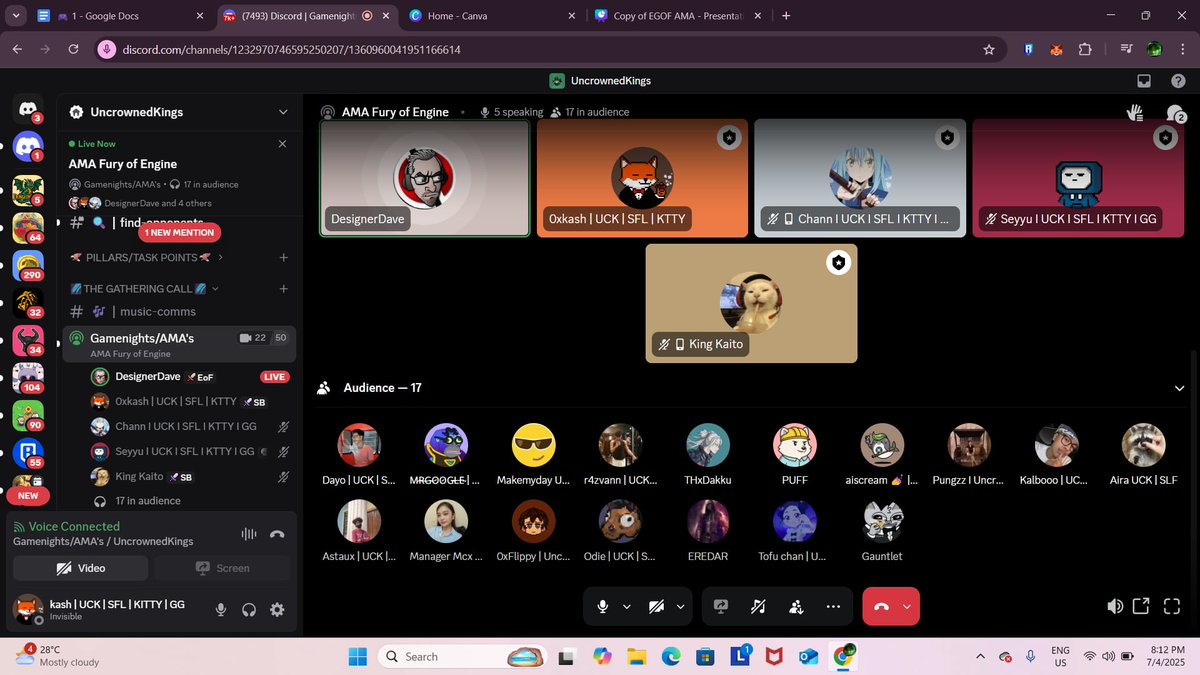Open DesignerDave's stream tile
Screen dimensions: 1200x675
point(425,177)
